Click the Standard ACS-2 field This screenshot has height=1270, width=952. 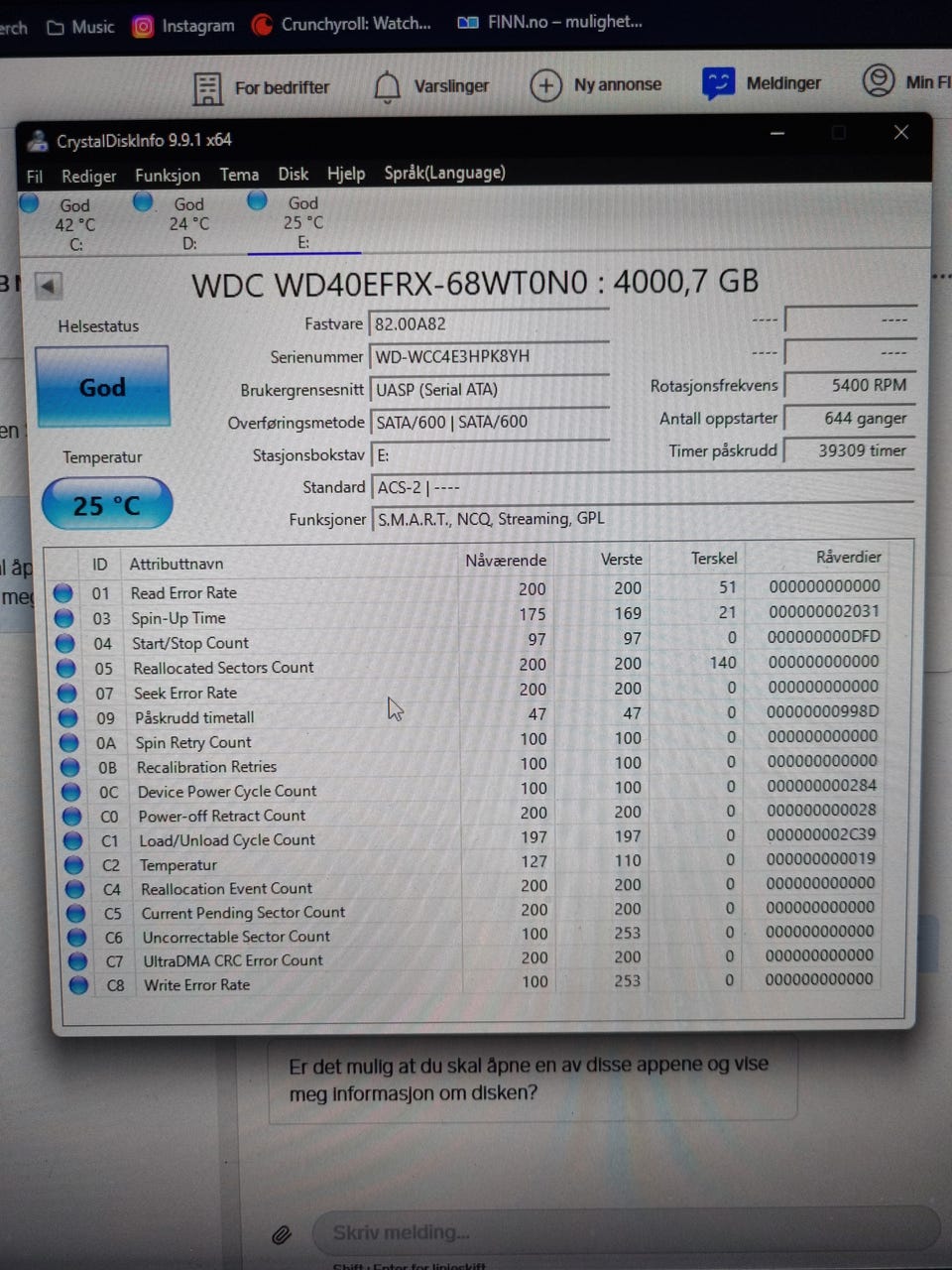click(642, 487)
